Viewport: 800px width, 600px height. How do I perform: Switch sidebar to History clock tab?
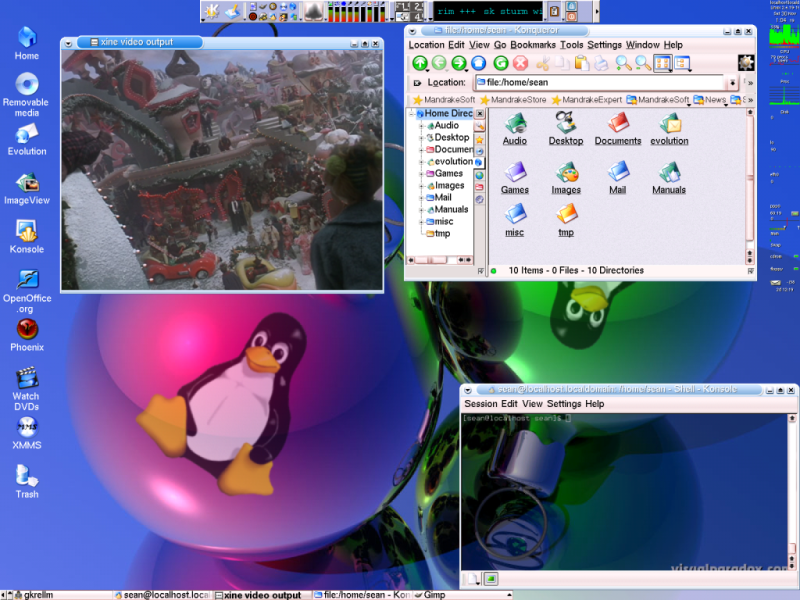click(x=480, y=151)
